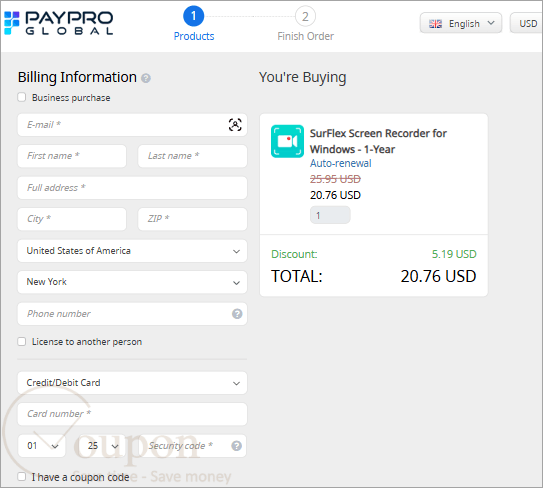543x488 pixels.
Task: Enable License to another person
Action: click(x=22, y=342)
